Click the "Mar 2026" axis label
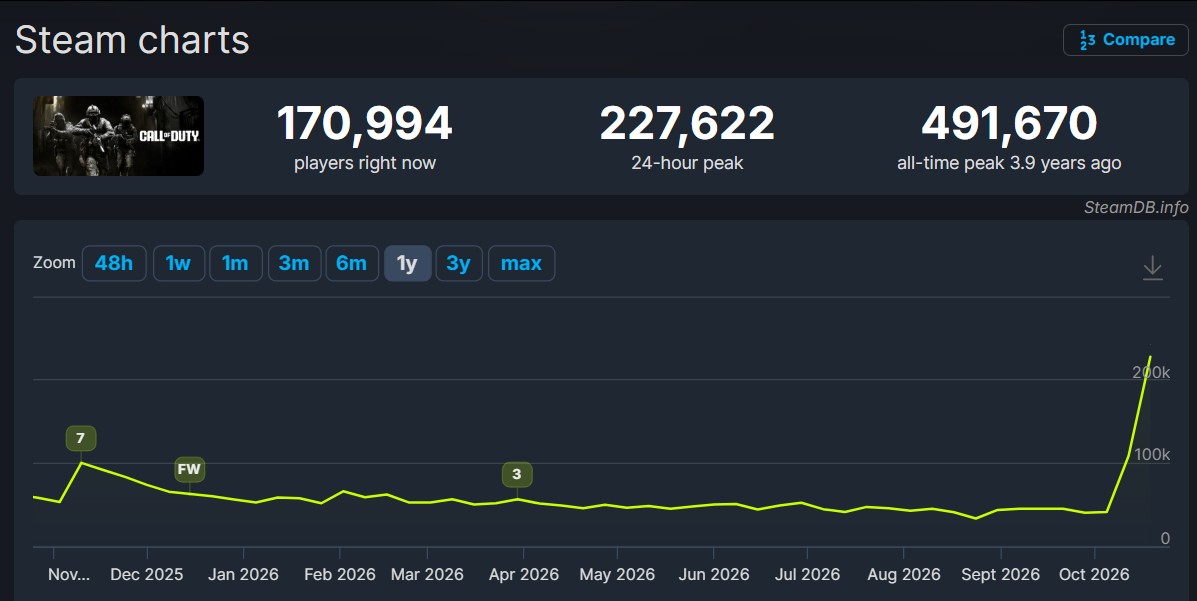The image size is (1197, 601). pyautogui.click(x=428, y=574)
